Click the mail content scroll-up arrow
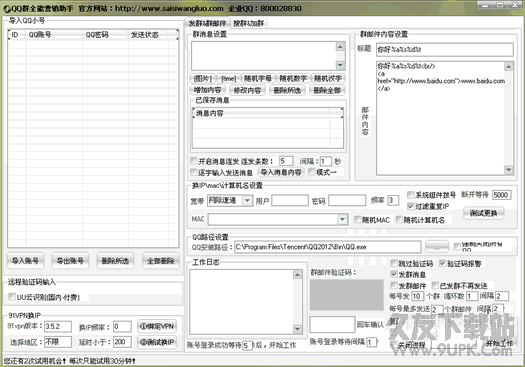Screen dimensions: 525x367 pyautogui.click(x=509, y=66)
